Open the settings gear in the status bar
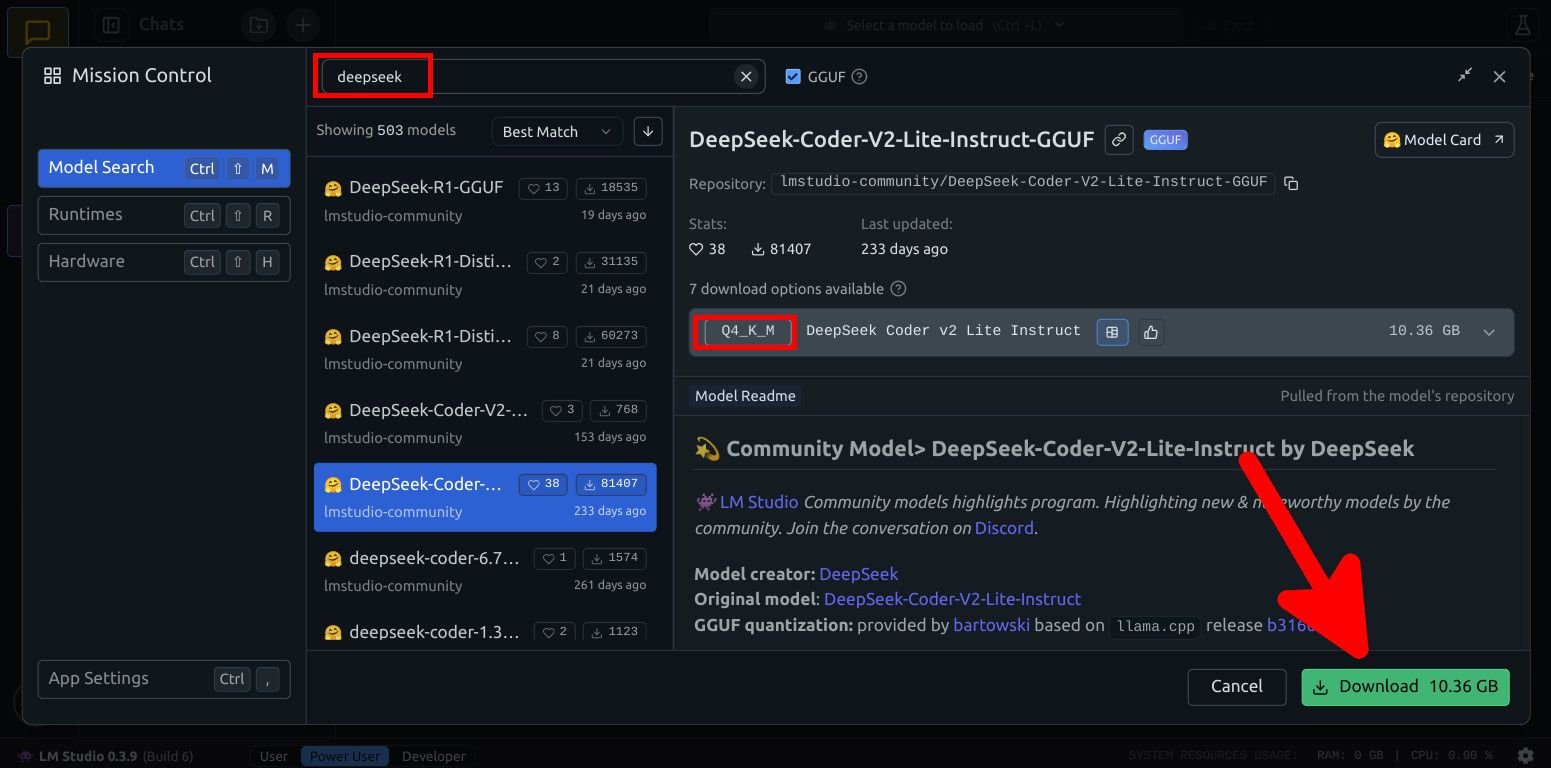The width and height of the screenshot is (1551, 768). [x=1525, y=756]
